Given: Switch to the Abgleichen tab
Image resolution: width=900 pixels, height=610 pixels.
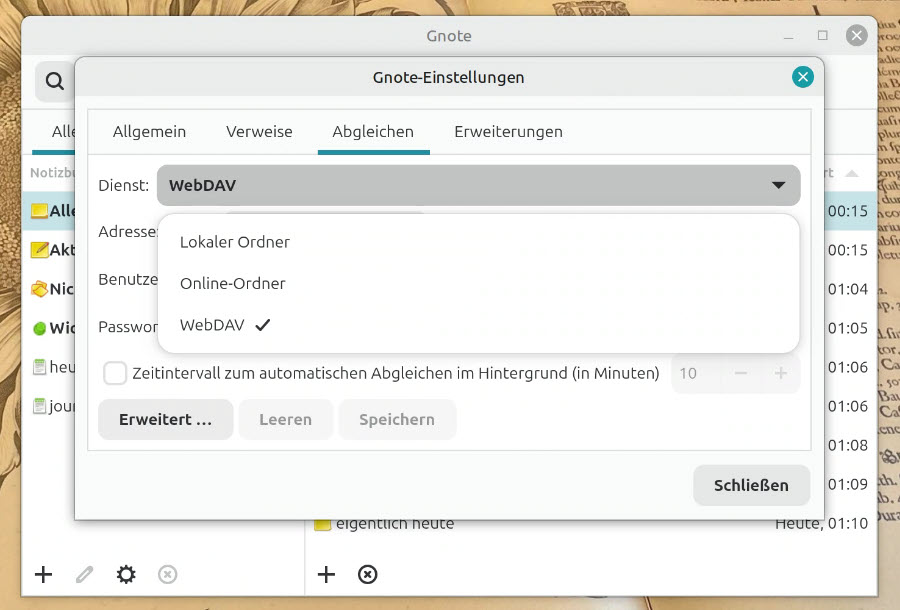Looking at the screenshot, I should tap(373, 132).
